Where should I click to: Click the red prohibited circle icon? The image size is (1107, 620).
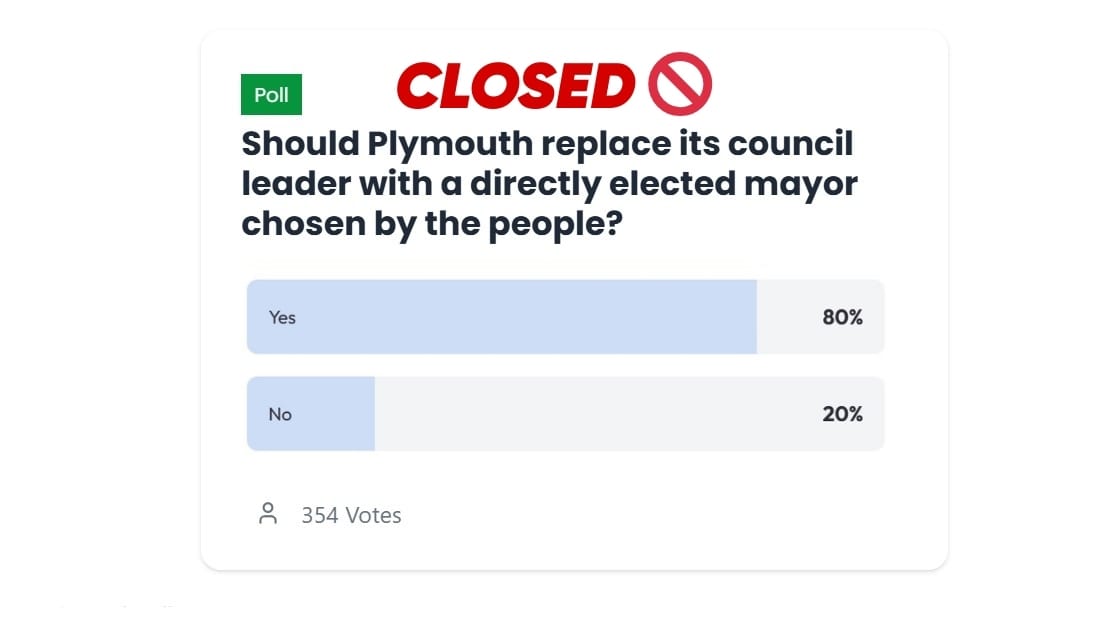(x=680, y=83)
